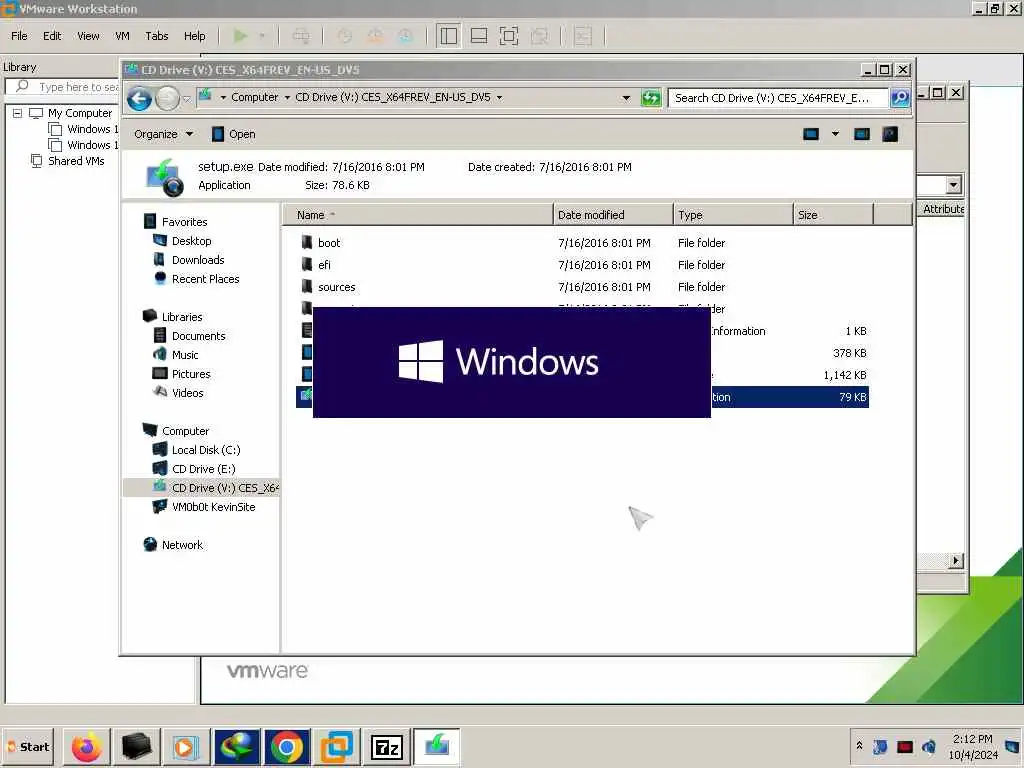Click the Search CD Drive input field
This screenshot has width=1024, height=768.
[778, 98]
